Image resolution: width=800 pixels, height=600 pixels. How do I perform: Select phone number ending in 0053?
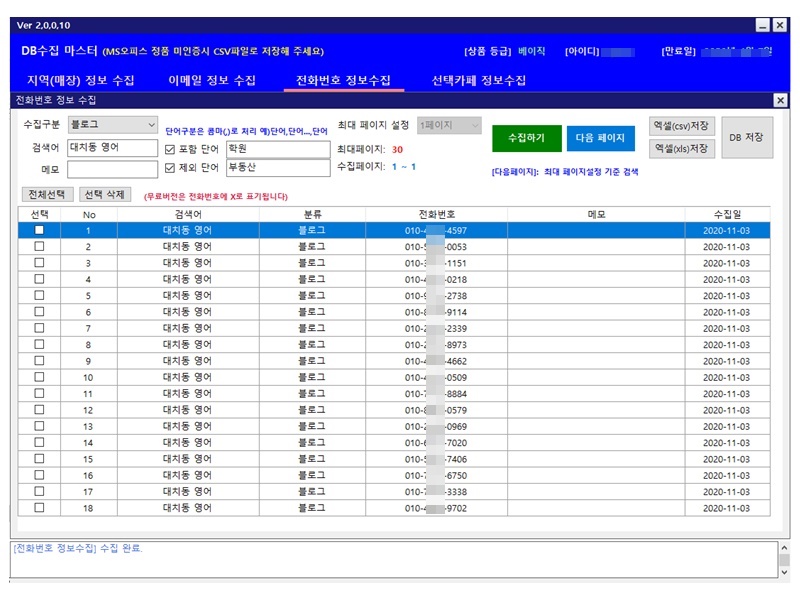coord(436,247)
